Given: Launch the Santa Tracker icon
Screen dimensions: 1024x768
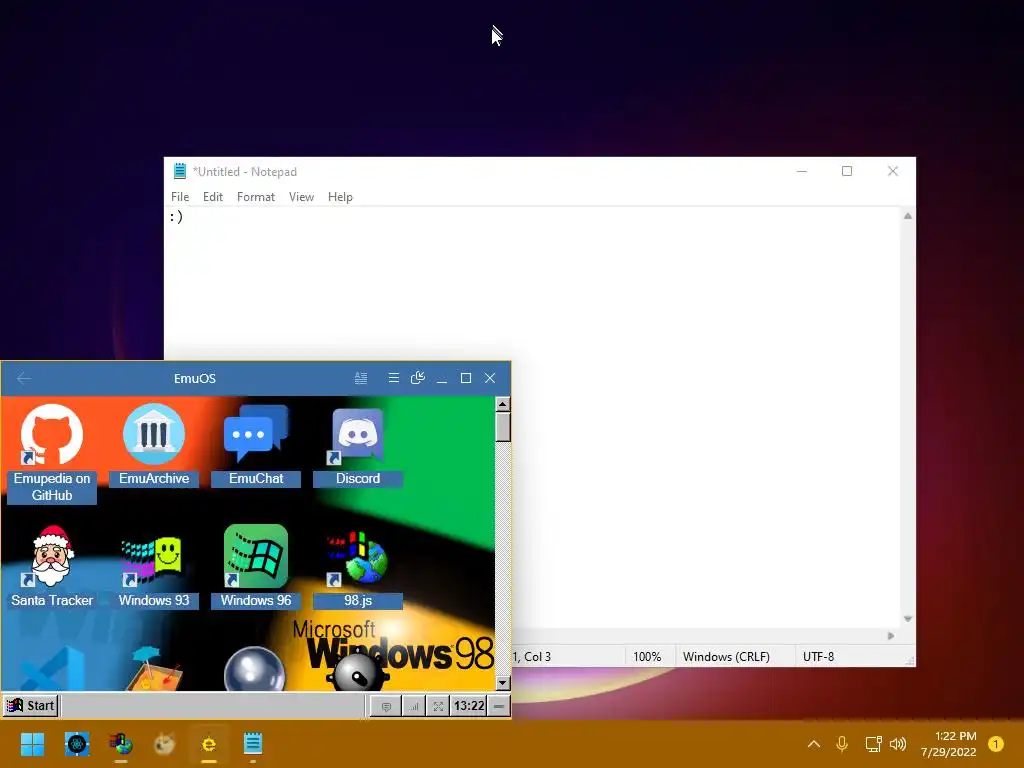Looking at the screenshot, I should pos(52,567).
